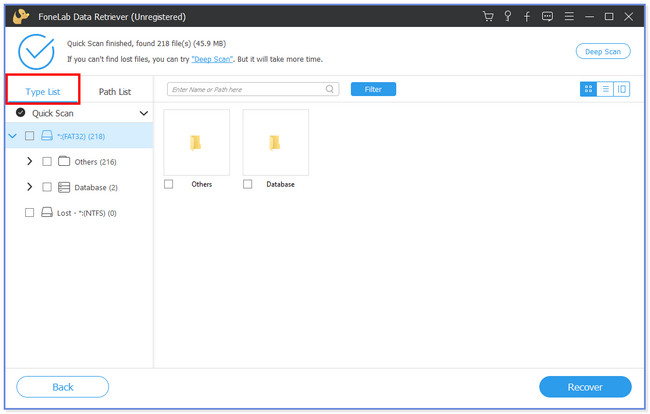This screenshot has width=650, height=414.
Task: Check the Others (216) tree checkbox
Action: (47, 162)
